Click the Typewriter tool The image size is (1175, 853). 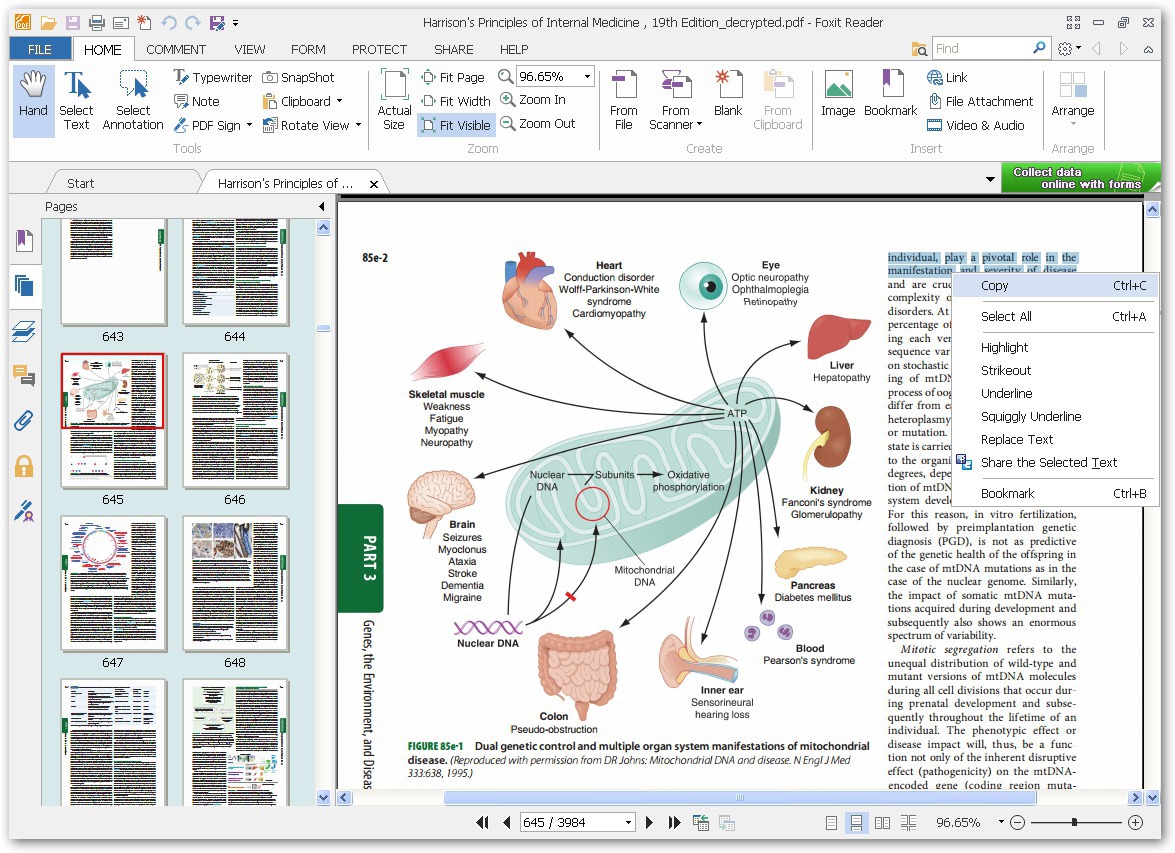(x=212, y=78)
